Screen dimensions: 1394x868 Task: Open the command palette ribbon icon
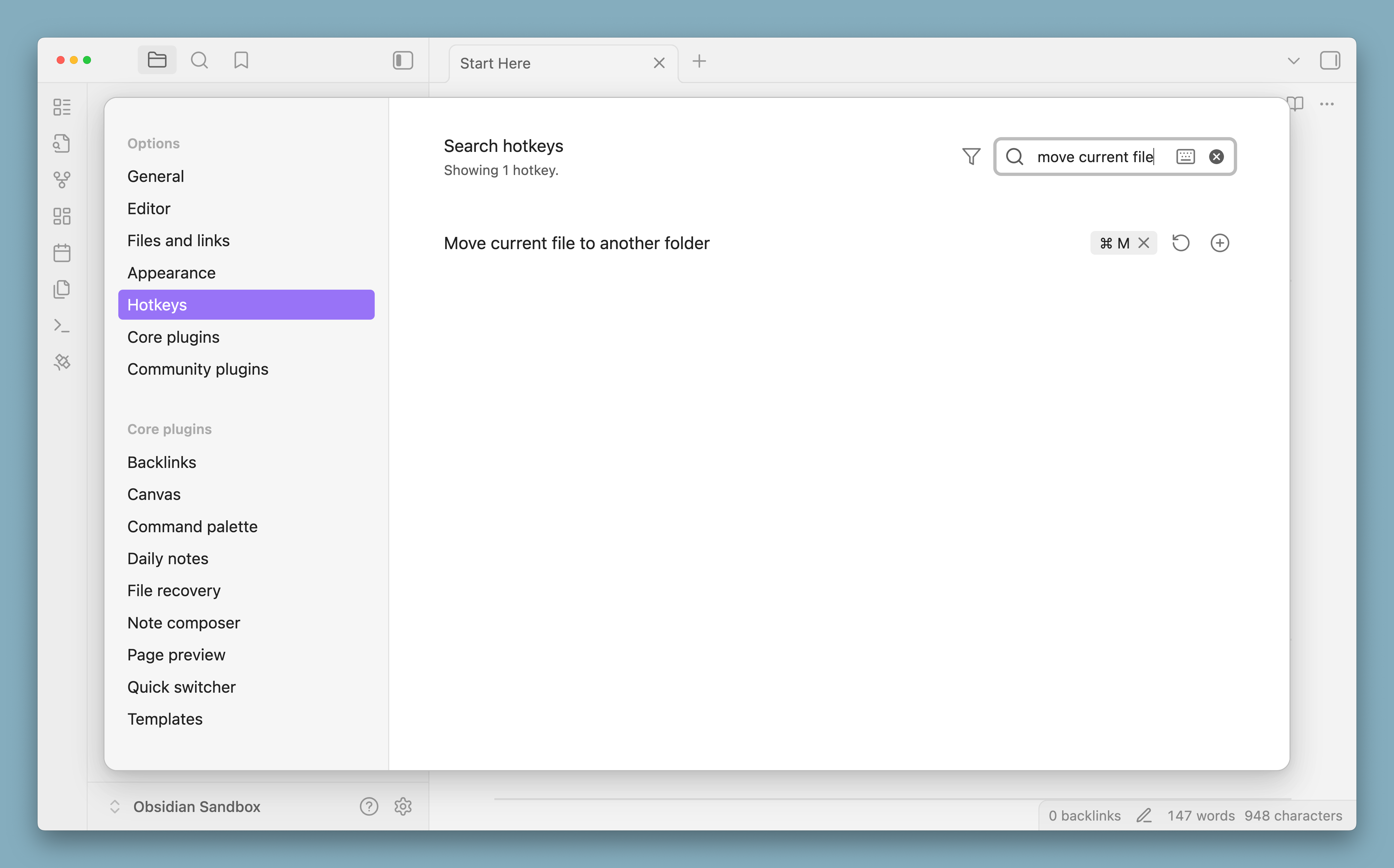pos(62,326)
